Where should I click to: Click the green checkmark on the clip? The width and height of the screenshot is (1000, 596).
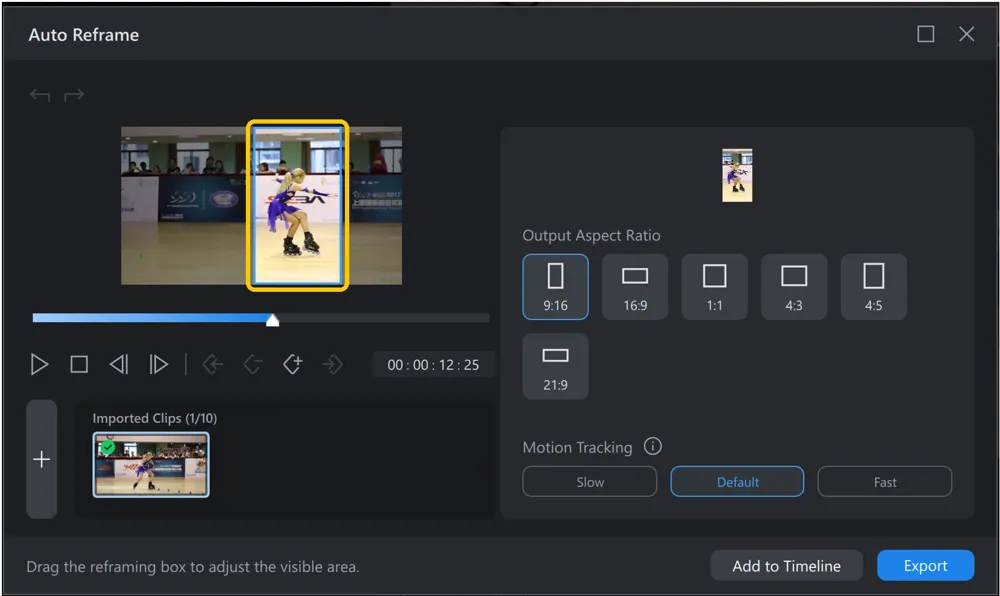108,447
